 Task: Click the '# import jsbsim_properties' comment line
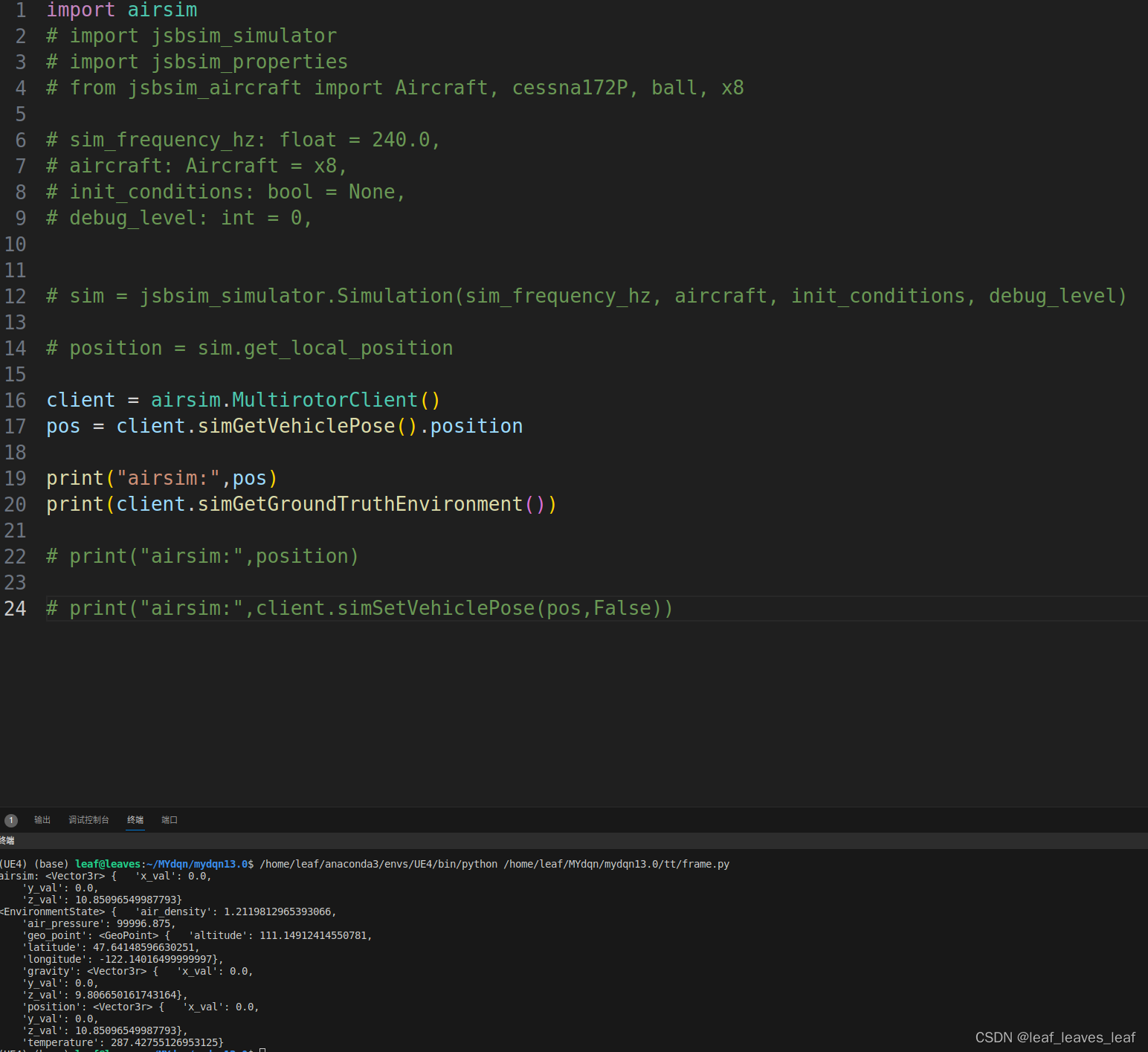click(197, 62)
